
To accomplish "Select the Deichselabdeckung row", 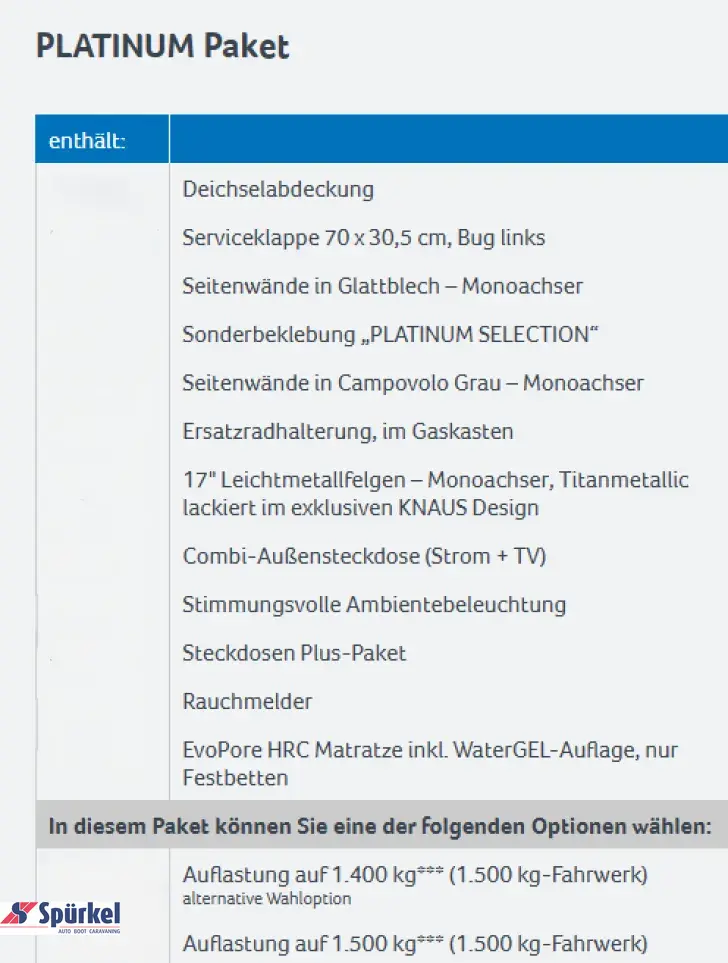I will pyautogui.click(x=278, y=189).
